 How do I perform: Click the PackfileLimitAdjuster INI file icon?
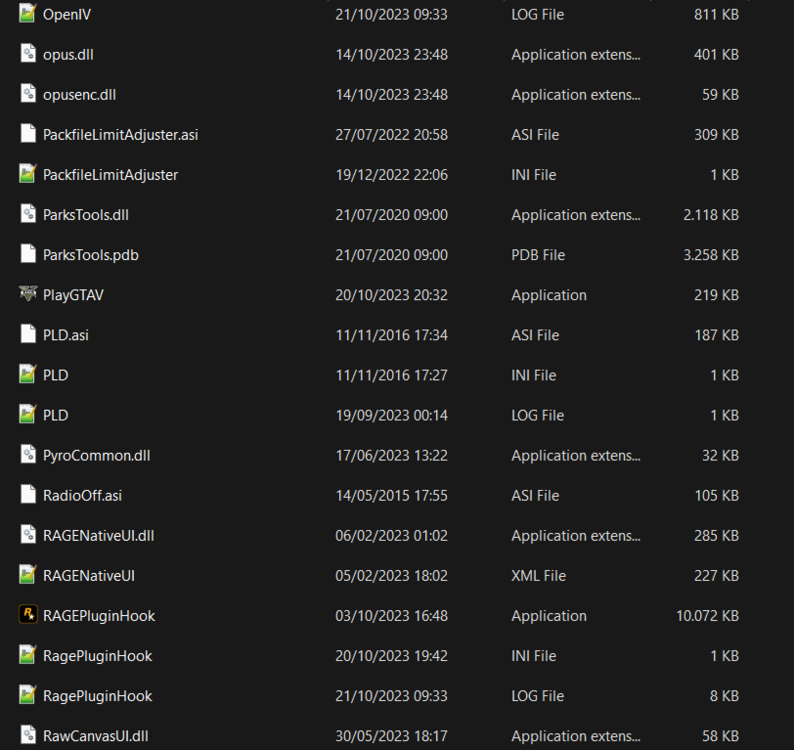pos(28,173)
